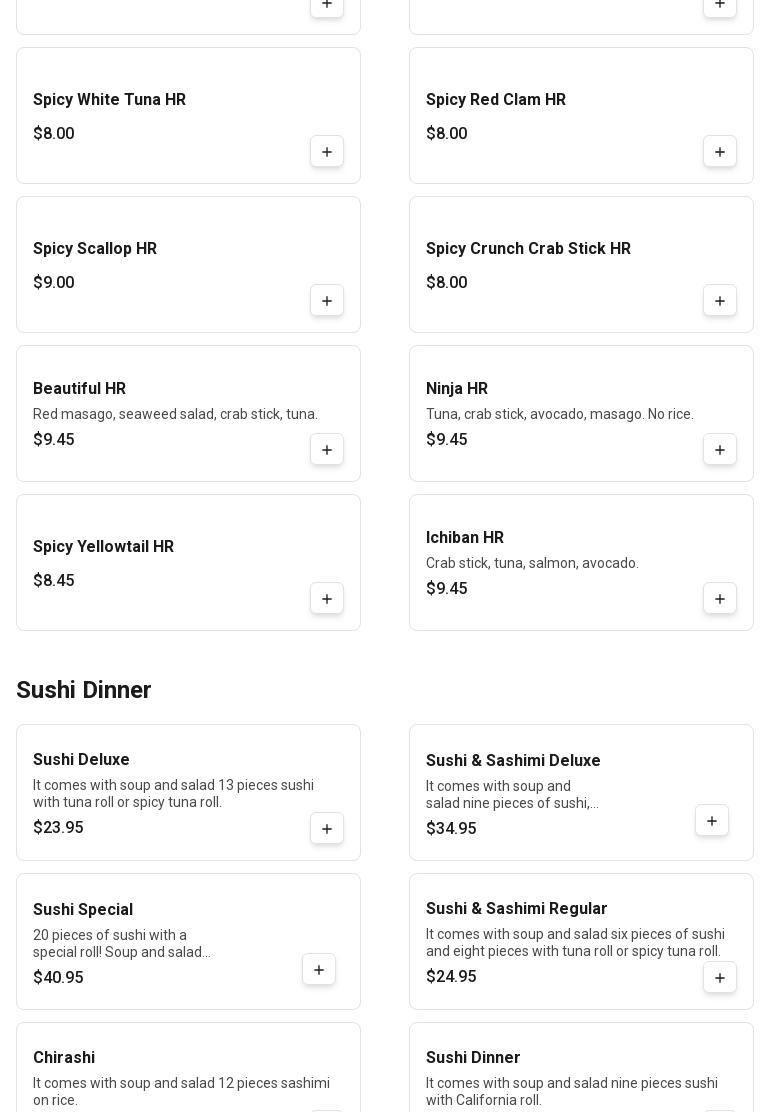Screen dimensions: 770x1112
Task: Open Beautiful HR item description
Action: pos(175,413)
